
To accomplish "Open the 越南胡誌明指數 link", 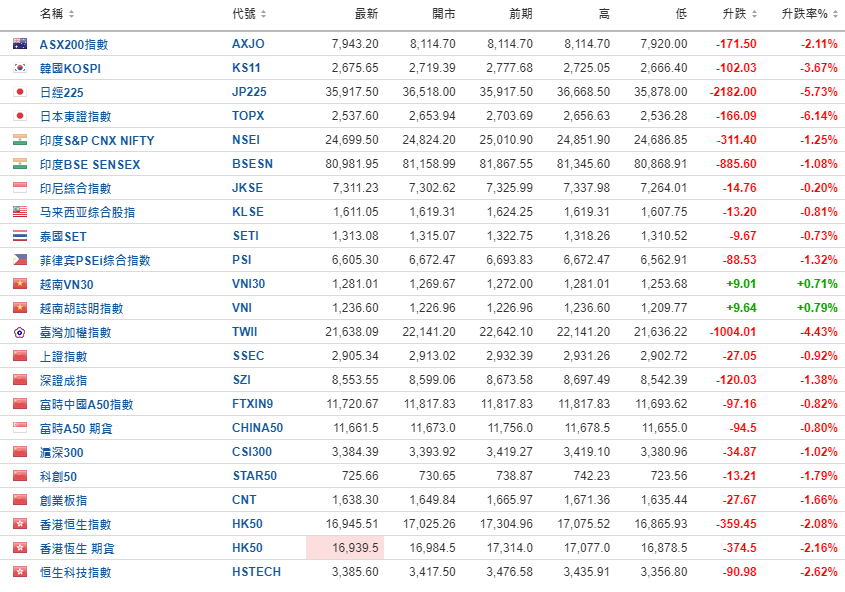I will coord(81,308).
